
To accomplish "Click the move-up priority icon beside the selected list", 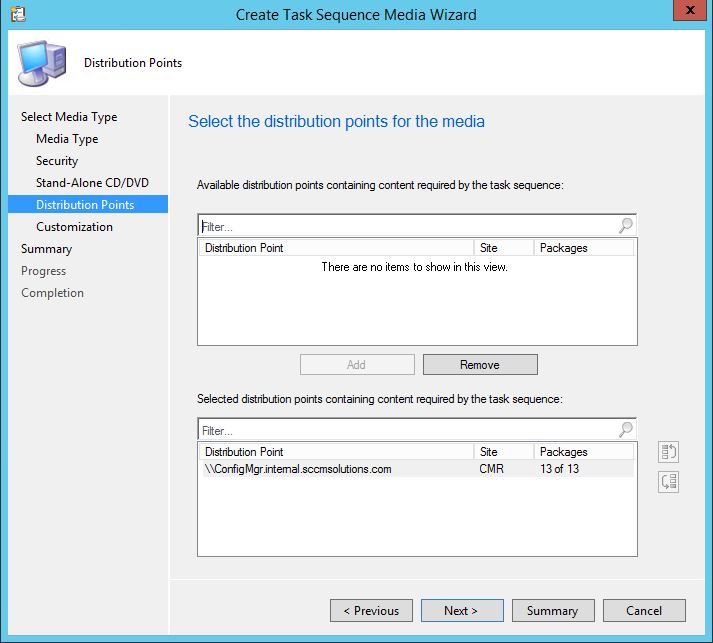I will pyautogui.click(x=669, y=452).
